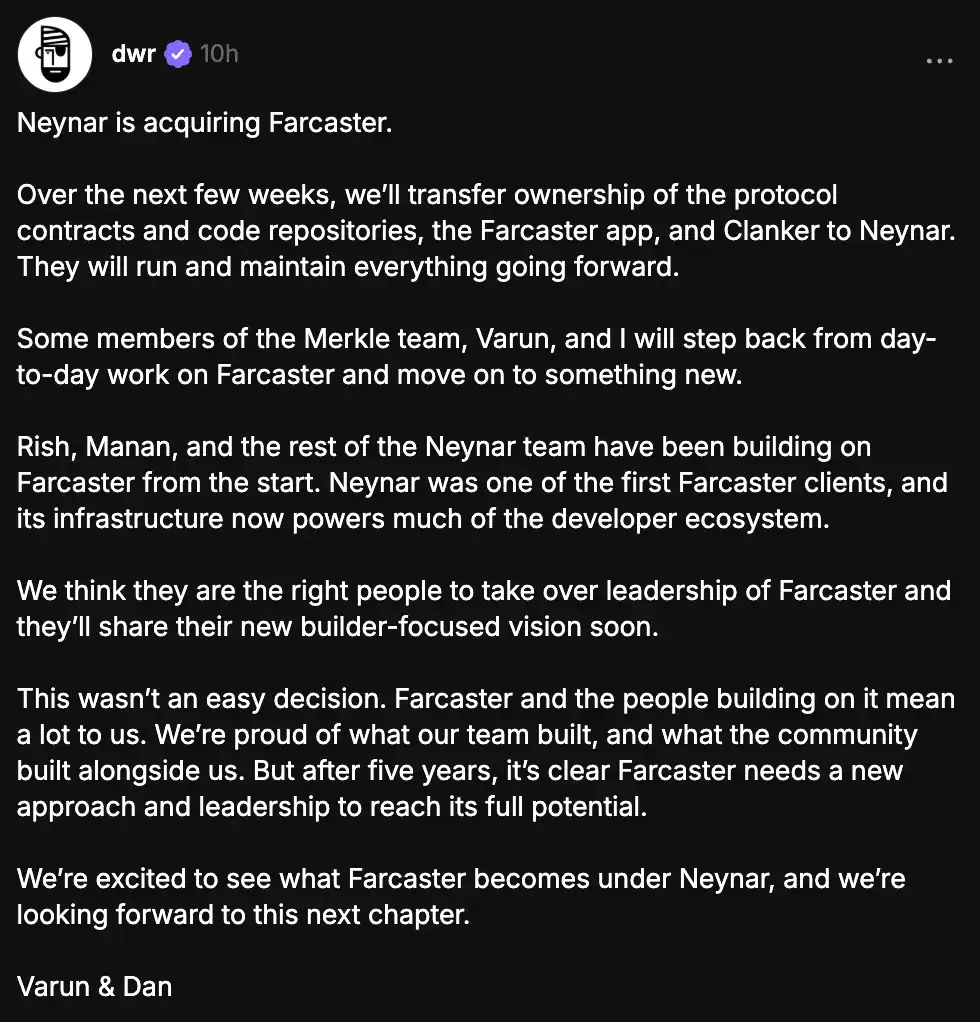Click the paragraph mentioning Rish and Manan
This screenshot has height=1022, width=980.
[480, 482]
